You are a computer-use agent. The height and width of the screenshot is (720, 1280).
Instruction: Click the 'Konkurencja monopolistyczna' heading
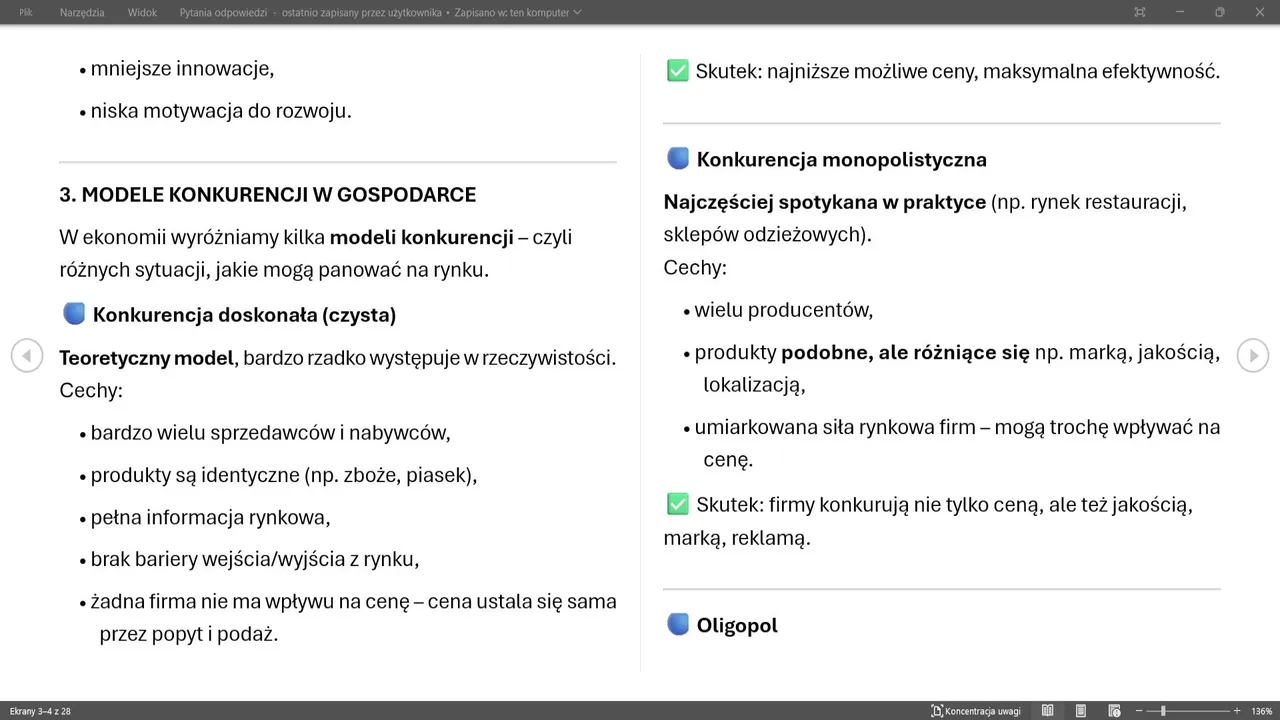[841, 159]
